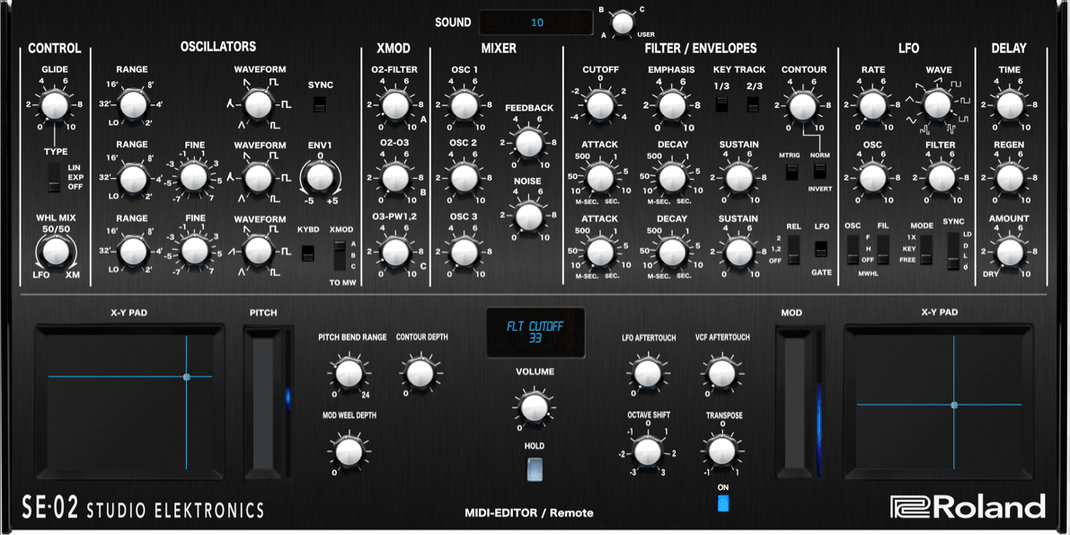
Task: Click the LFO FILTER depth knob
Action: click(940, 177)
